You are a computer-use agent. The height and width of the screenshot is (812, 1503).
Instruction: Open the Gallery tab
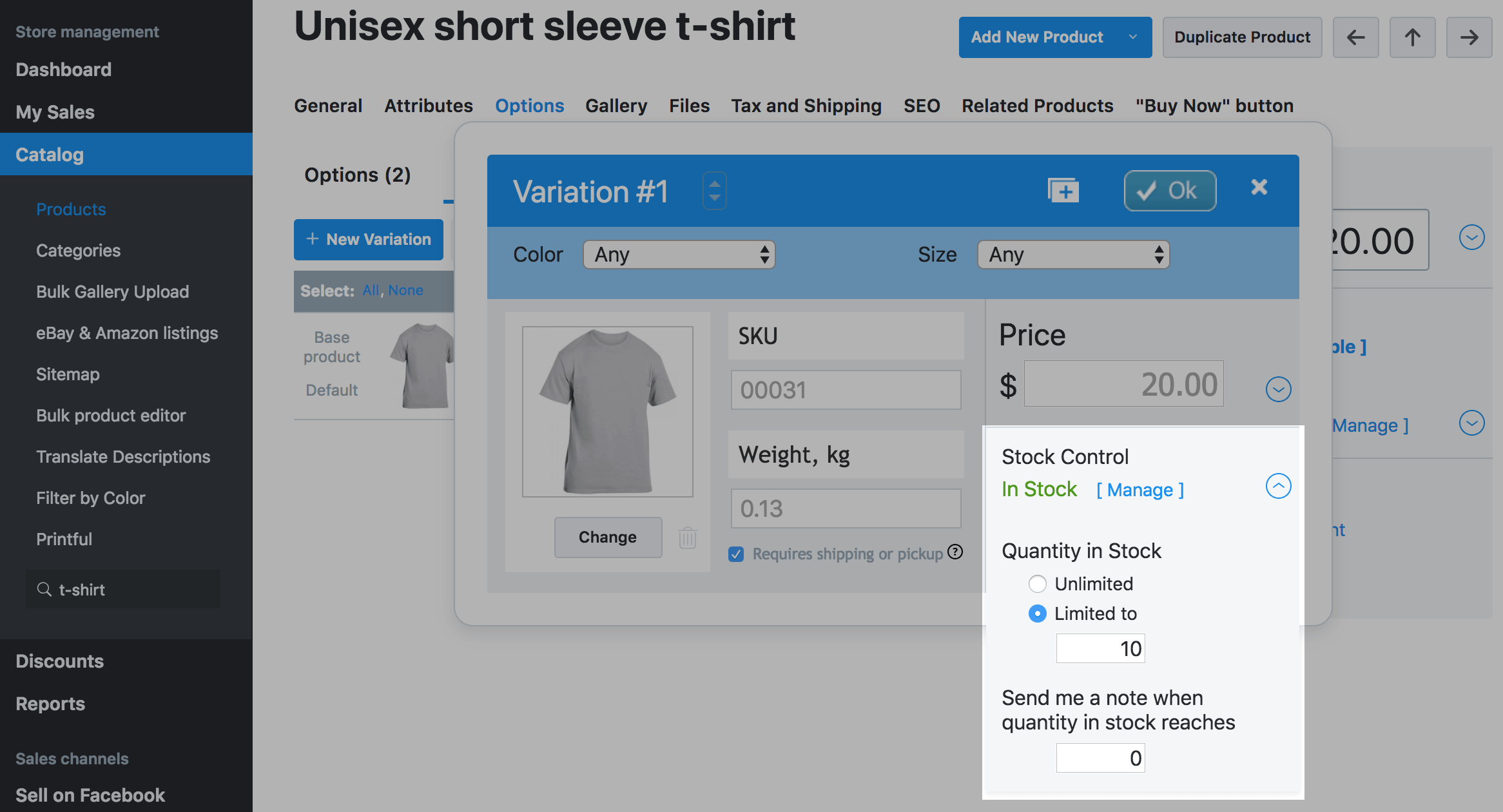tap(616, 106)
